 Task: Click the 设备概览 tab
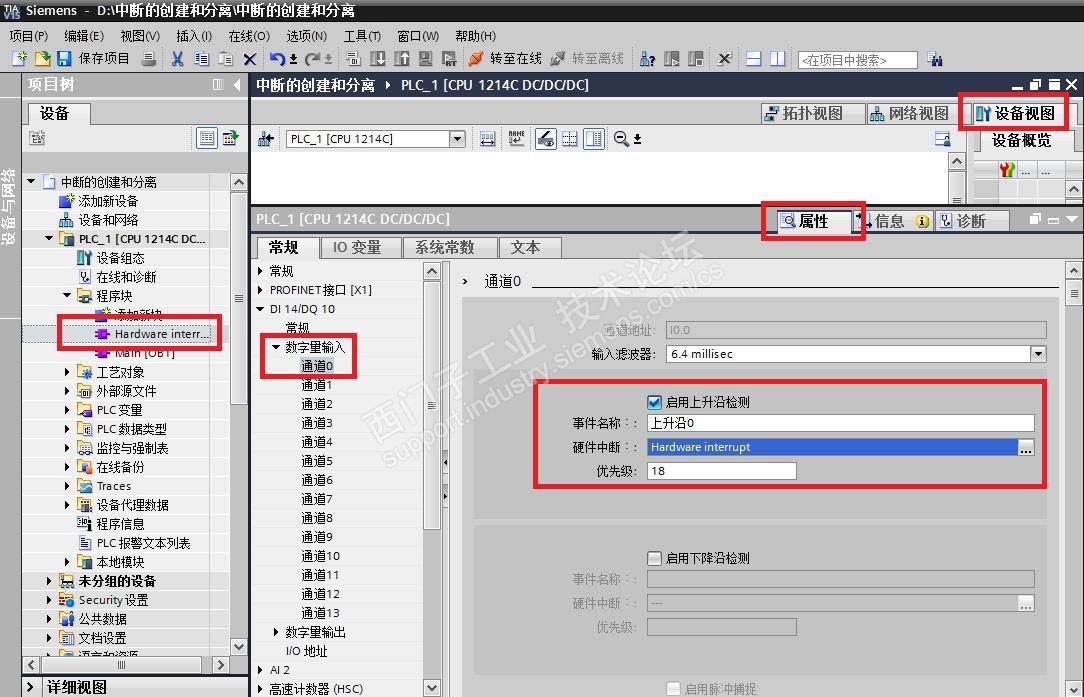[1022, 140]
